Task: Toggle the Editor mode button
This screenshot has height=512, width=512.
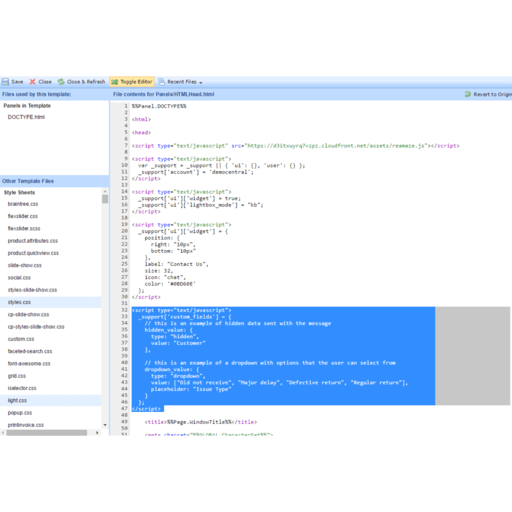Action: pyautogui.click(x=132, y=82)
